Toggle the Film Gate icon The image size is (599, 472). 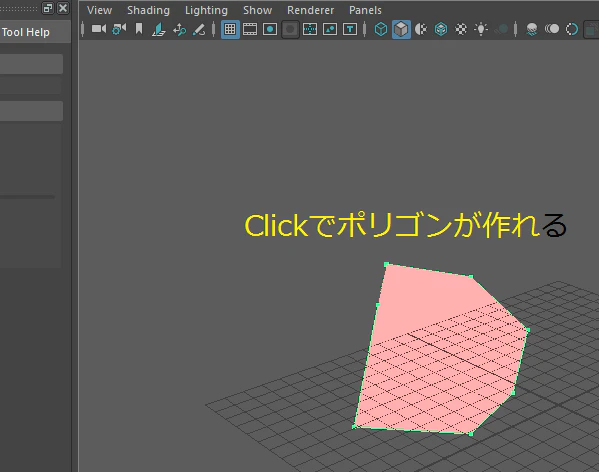tap(250, 29)
